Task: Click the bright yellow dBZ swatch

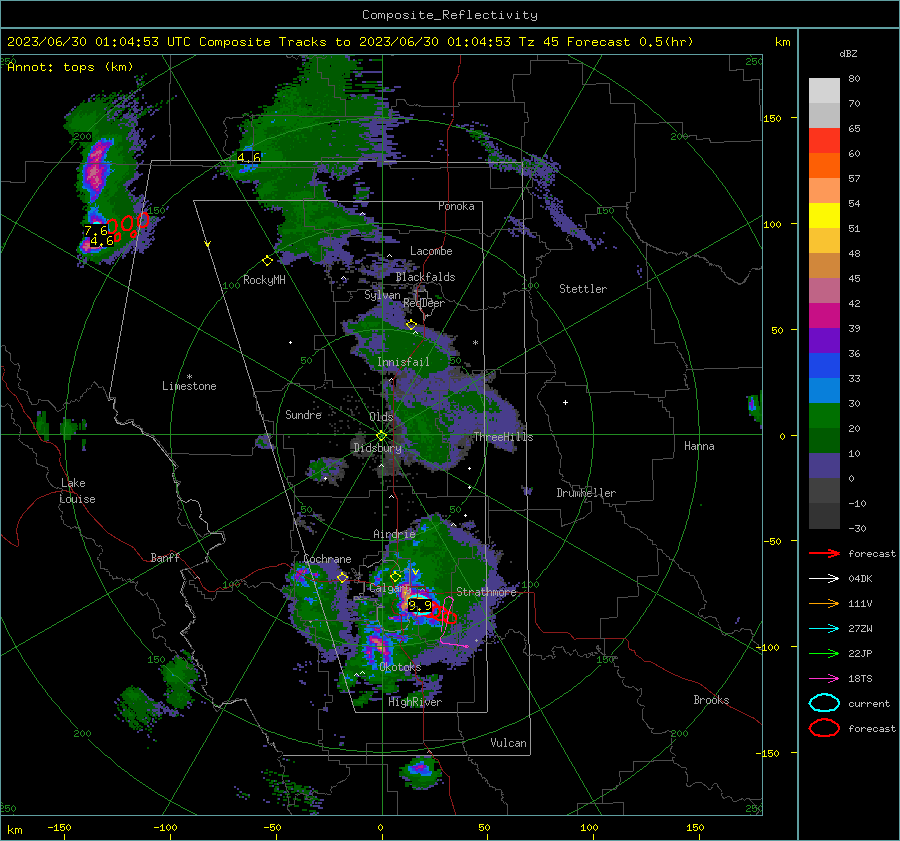Action: (x=824, y=215)
